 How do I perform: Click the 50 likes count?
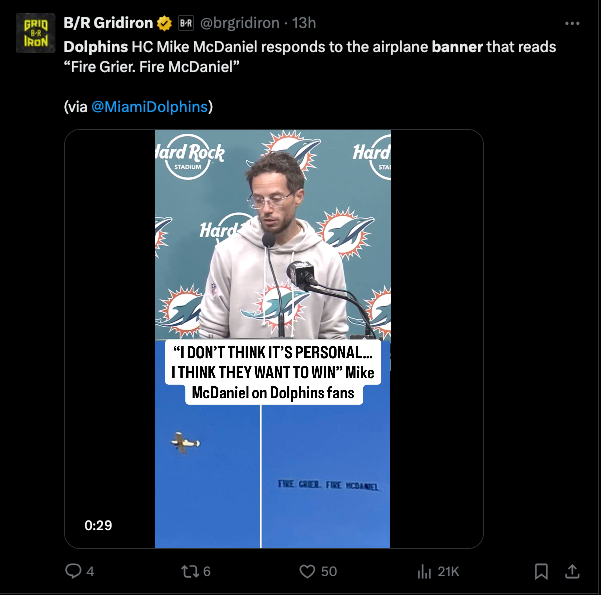click(x=328, y=571)
